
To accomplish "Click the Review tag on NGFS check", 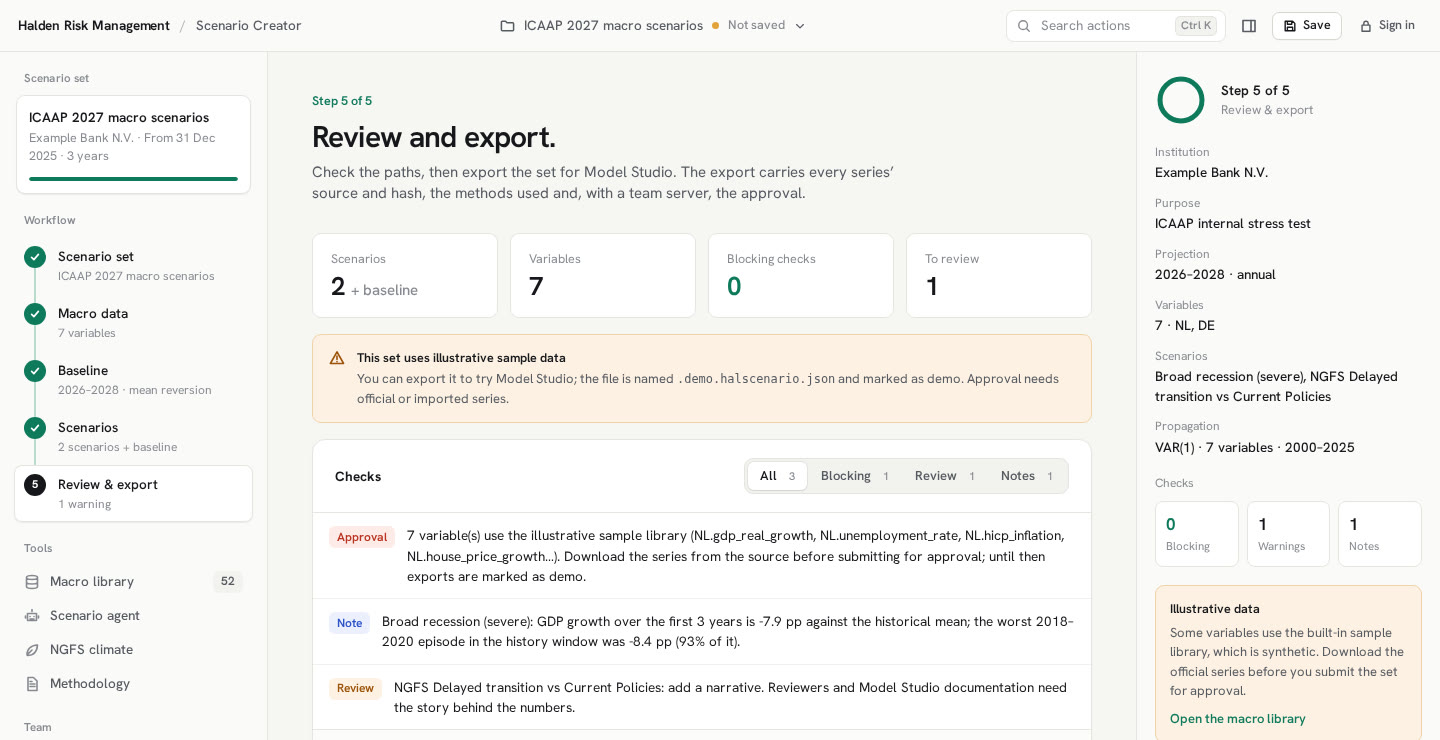I will 355,688.
